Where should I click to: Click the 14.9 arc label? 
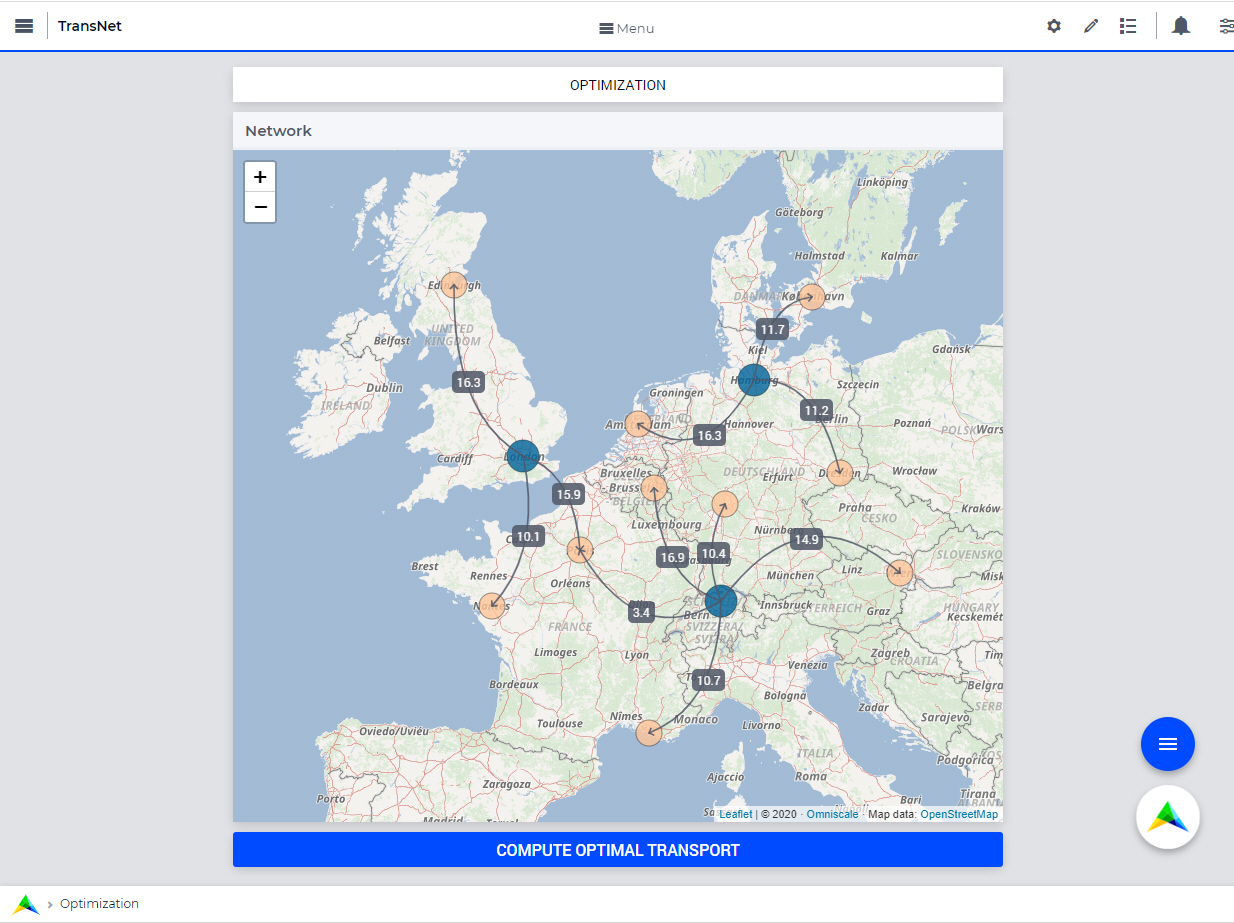pos(806,539)
